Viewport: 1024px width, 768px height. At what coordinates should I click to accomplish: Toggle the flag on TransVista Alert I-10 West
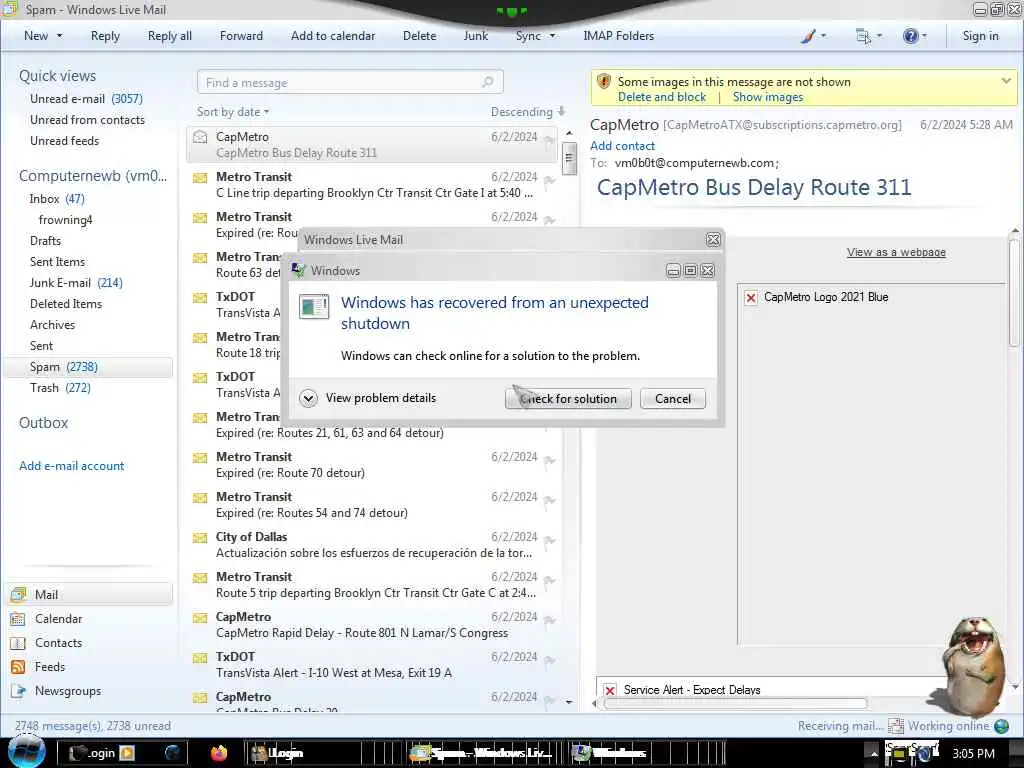[550, 661]
